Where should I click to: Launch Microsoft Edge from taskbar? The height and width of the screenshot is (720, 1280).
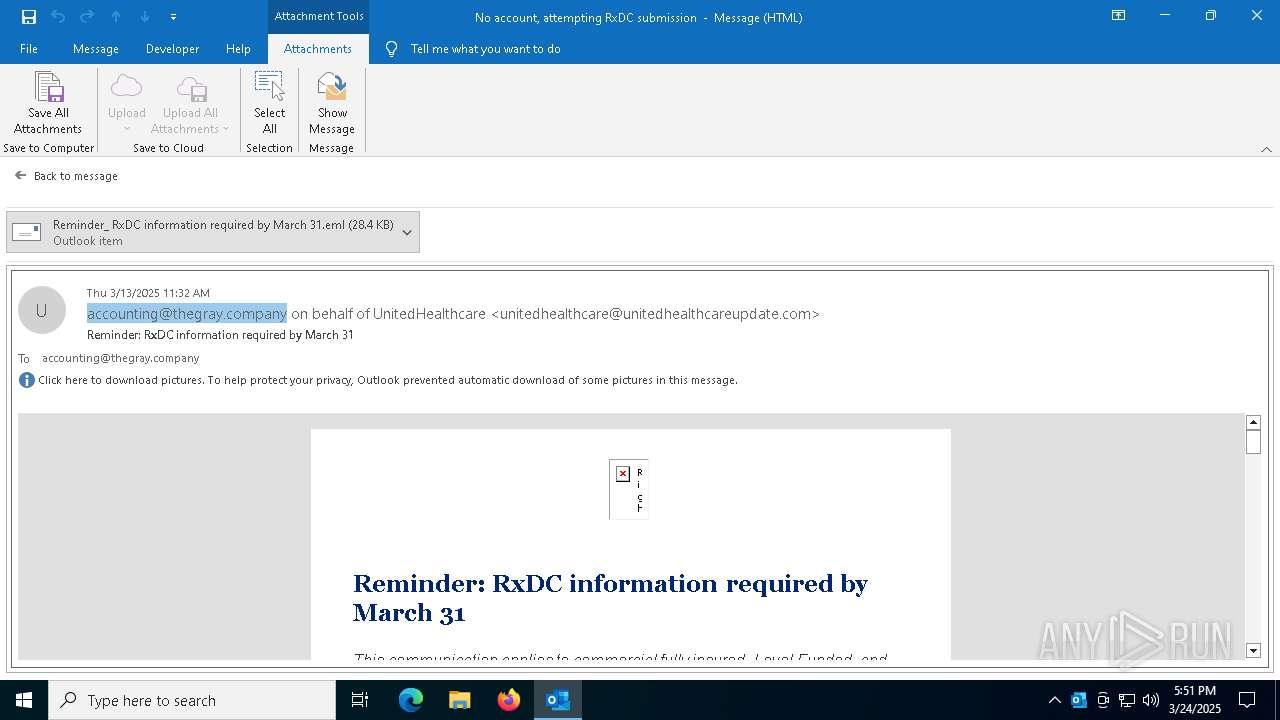(411, 700)
